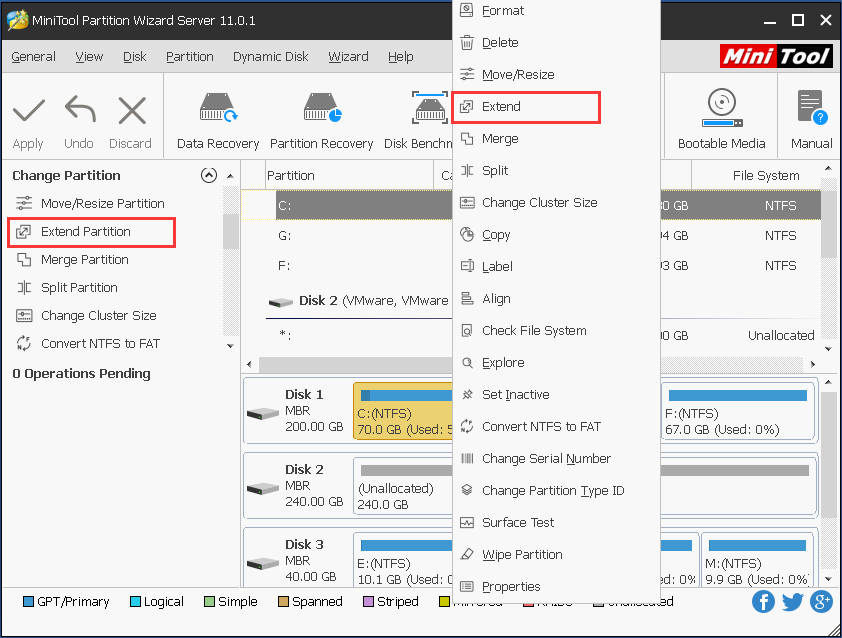This screenshot has height=638, width=842.
Task: Open the General menu
Action: click(x=33, y=56)
